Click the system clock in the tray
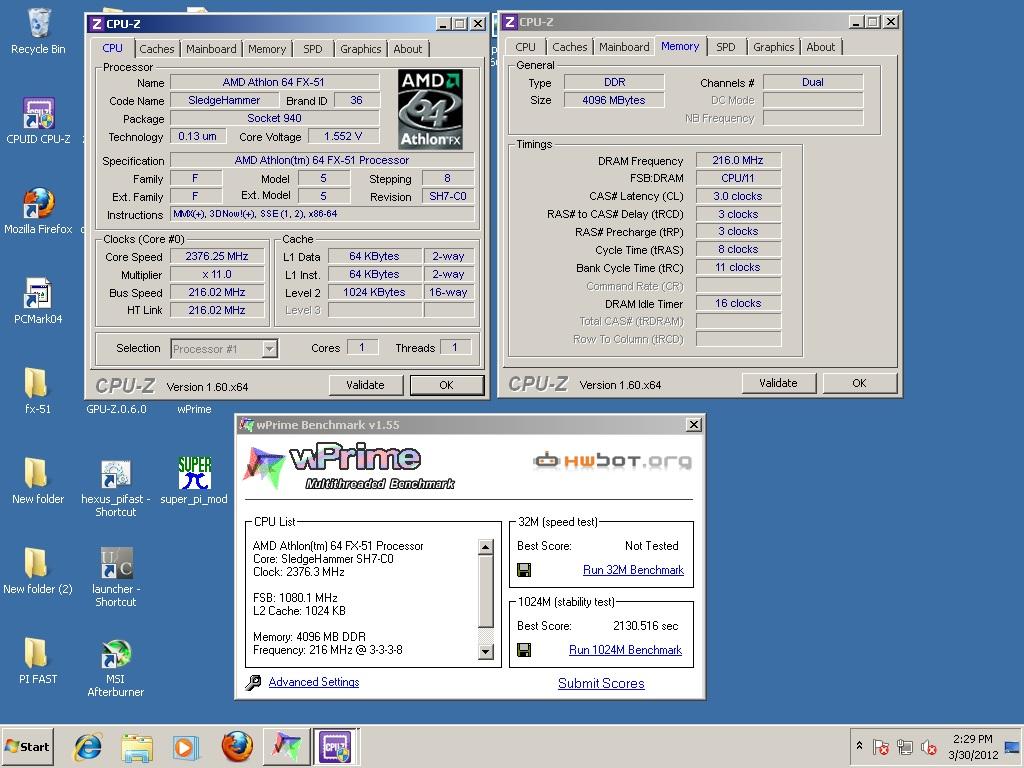Screen dimensions: 1024x768 click(x=972, y=746)
